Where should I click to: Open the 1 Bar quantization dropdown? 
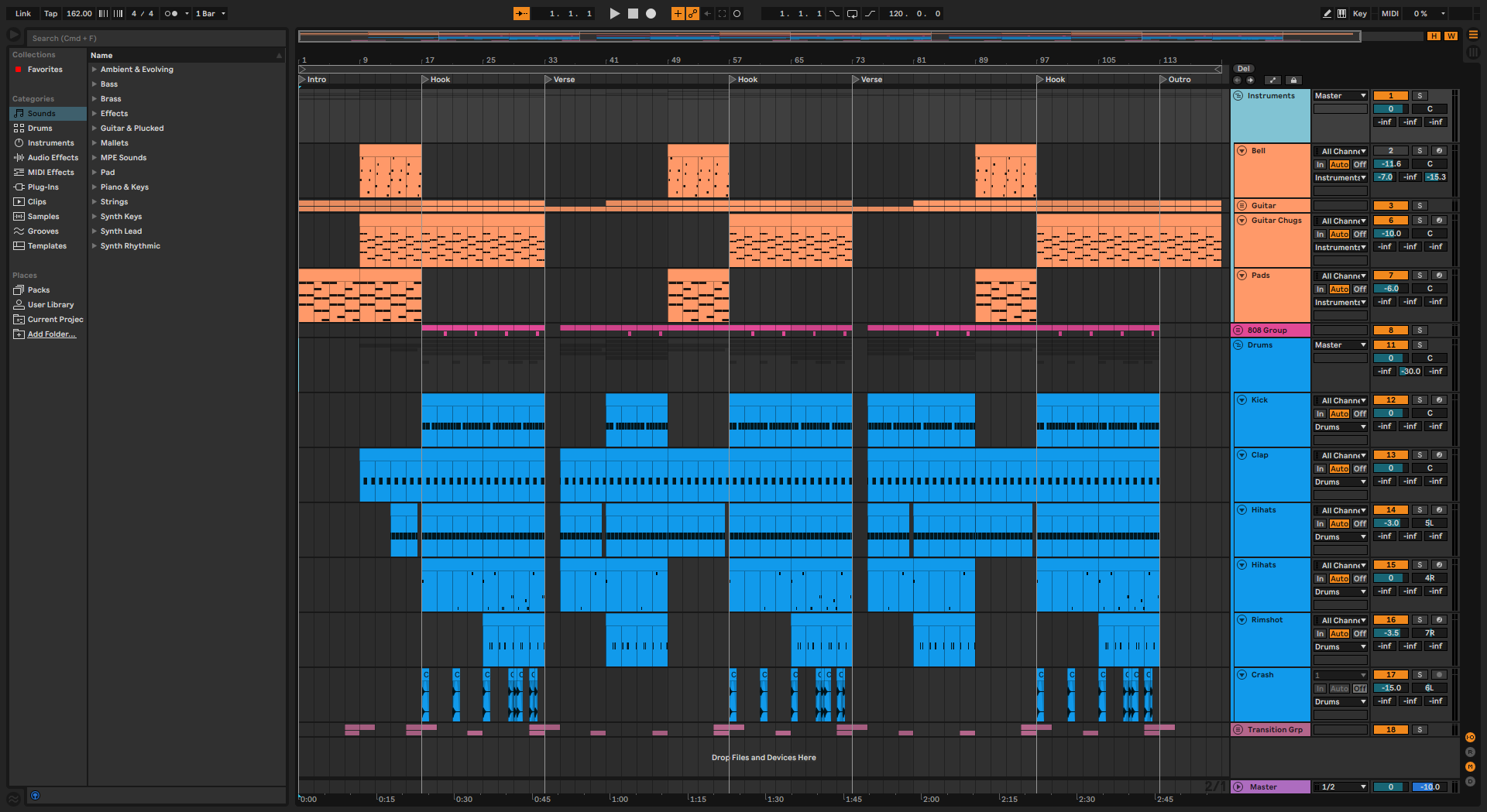(x=211, y=14)
